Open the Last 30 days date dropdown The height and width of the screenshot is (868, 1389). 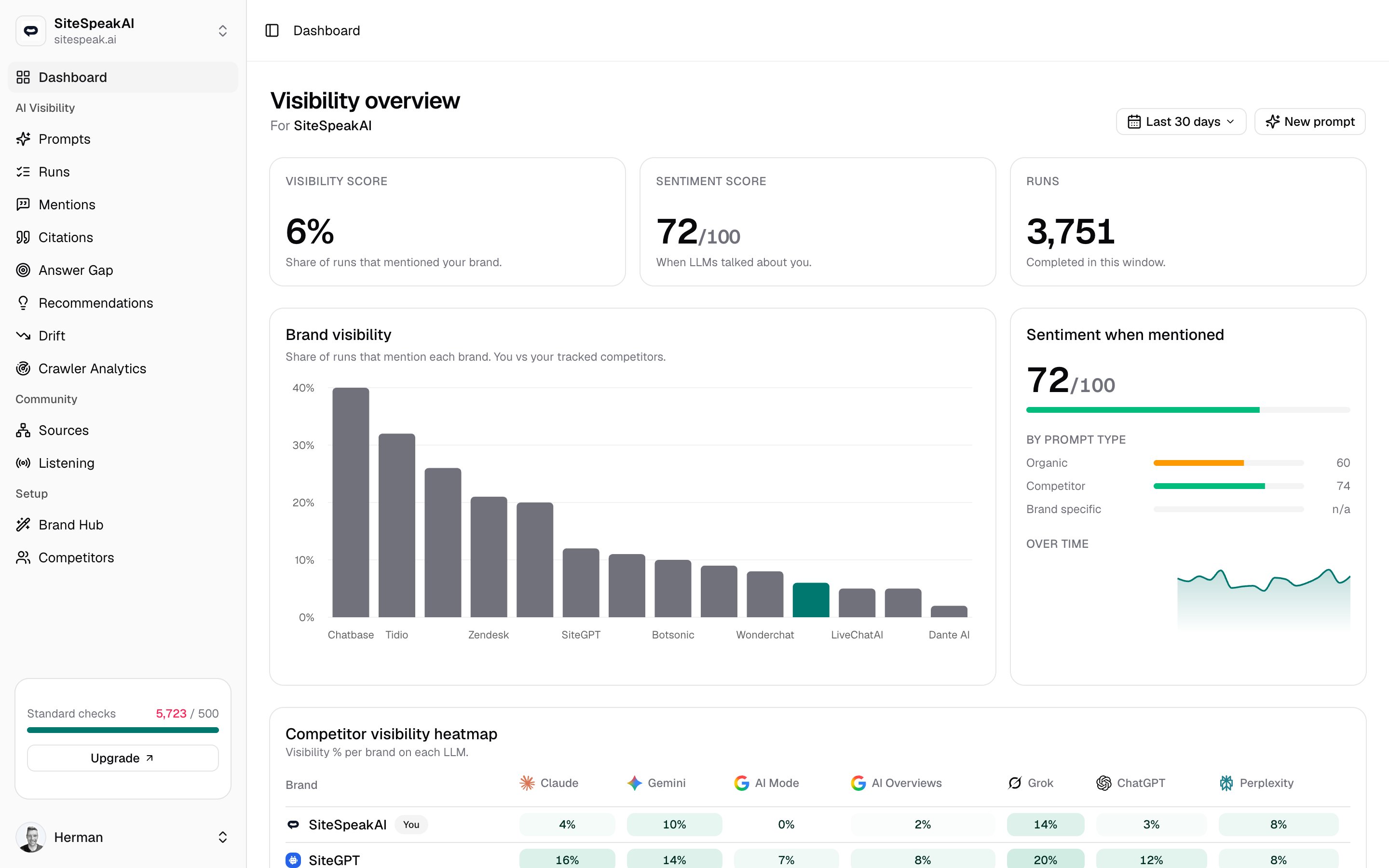[x=1181, y=122]
